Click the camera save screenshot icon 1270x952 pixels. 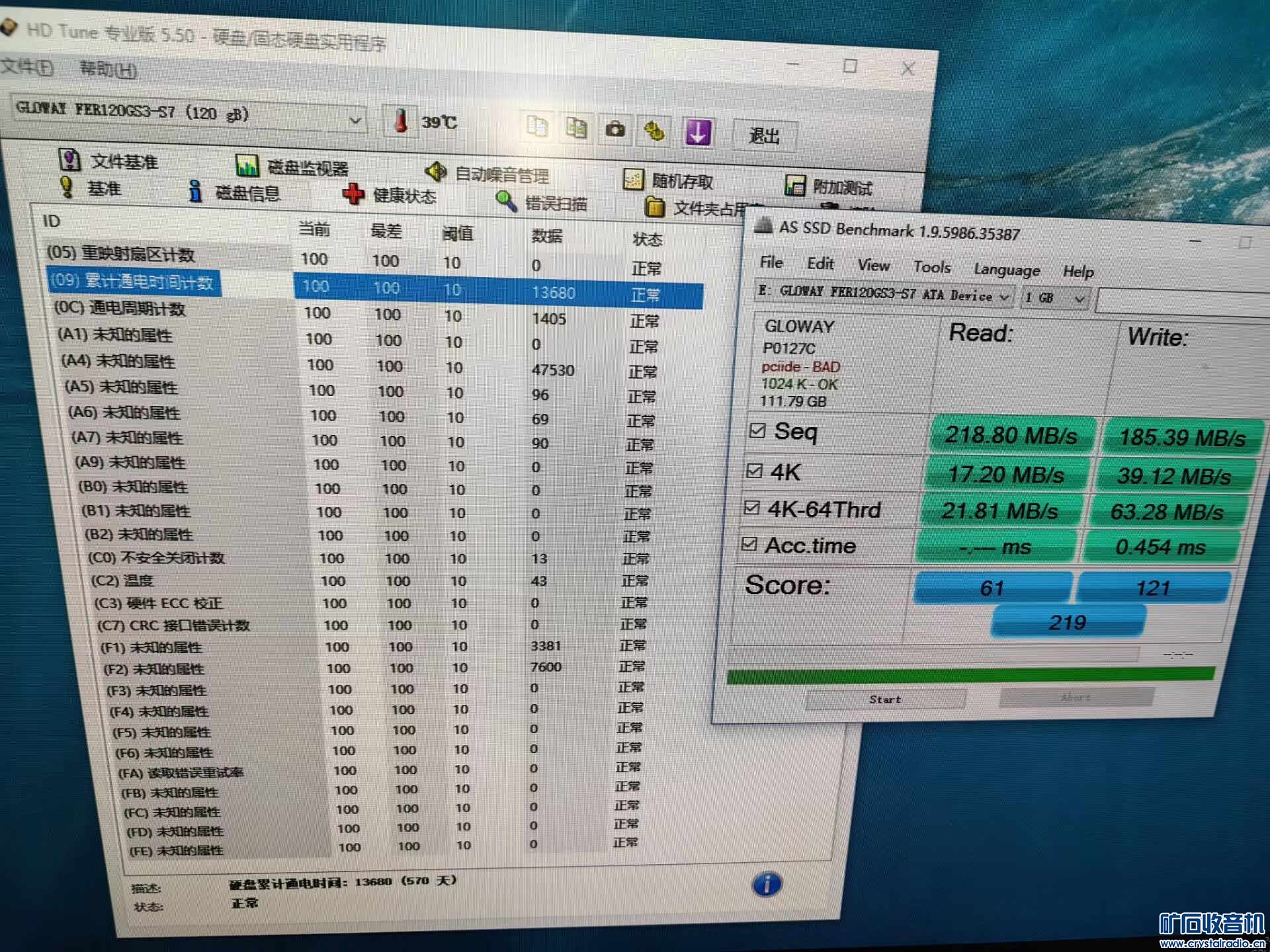(615, 130)
